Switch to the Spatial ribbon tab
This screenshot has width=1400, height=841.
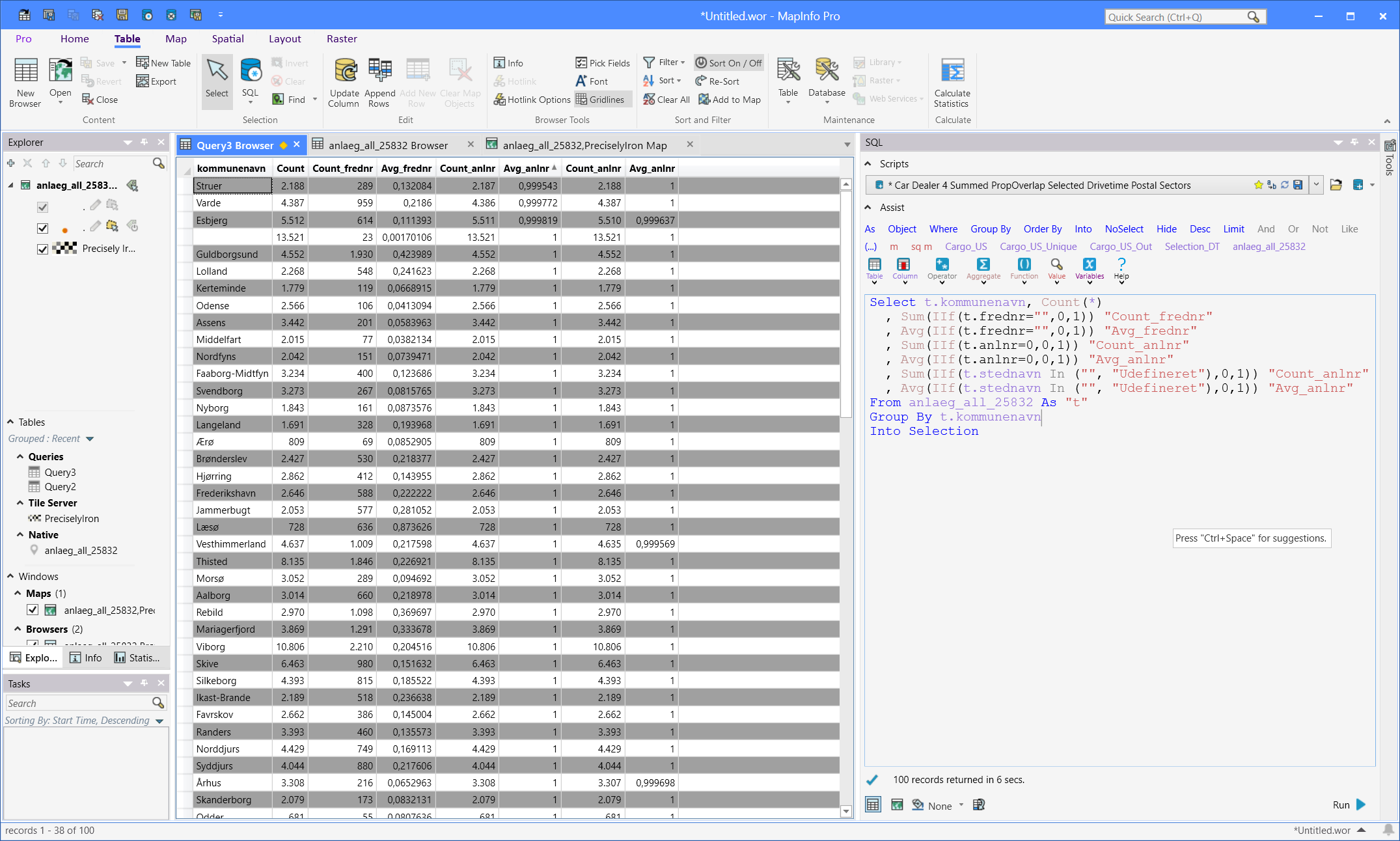click(228, 39)
